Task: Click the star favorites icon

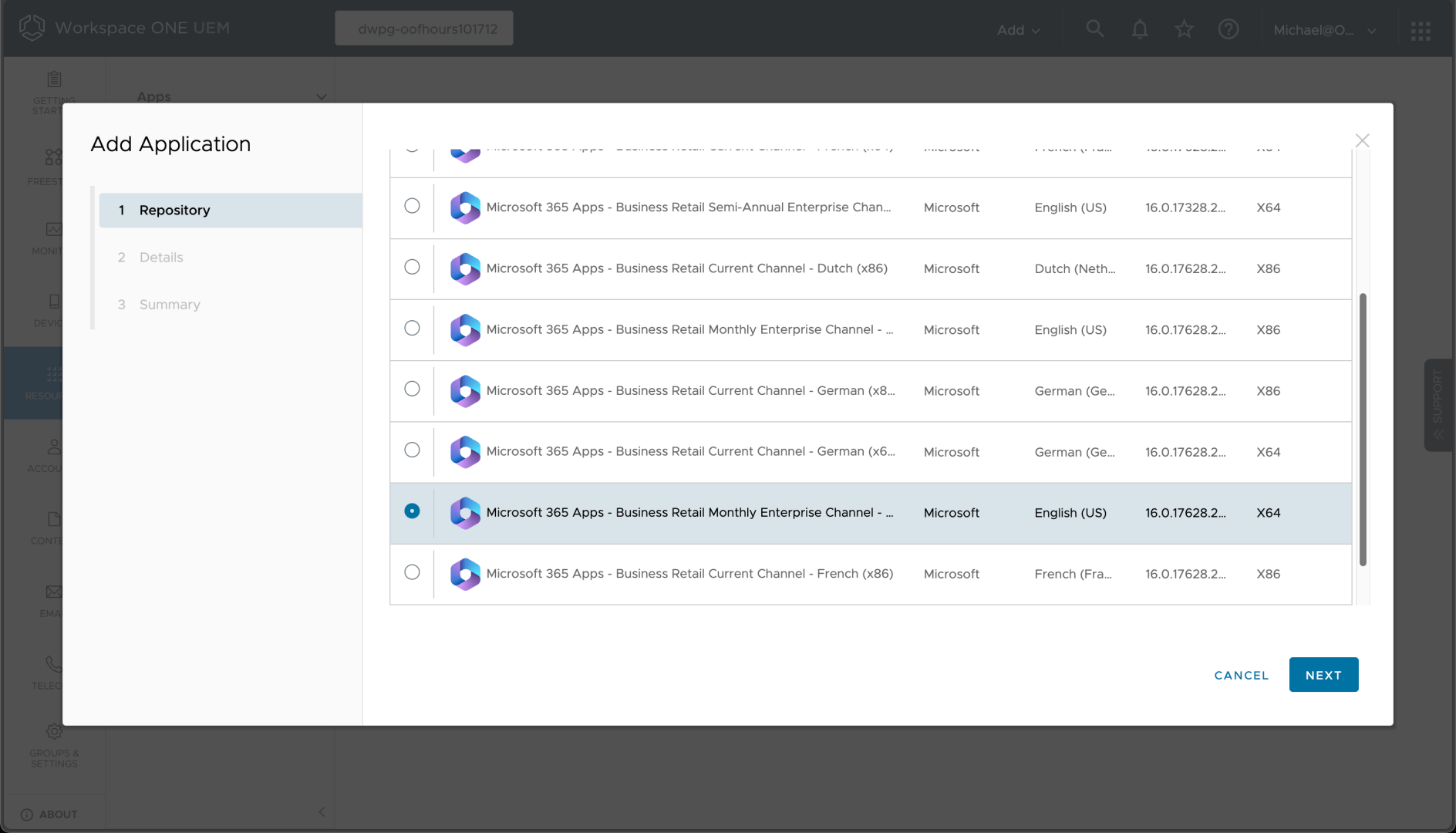Action: click(x=1184, y=29)
